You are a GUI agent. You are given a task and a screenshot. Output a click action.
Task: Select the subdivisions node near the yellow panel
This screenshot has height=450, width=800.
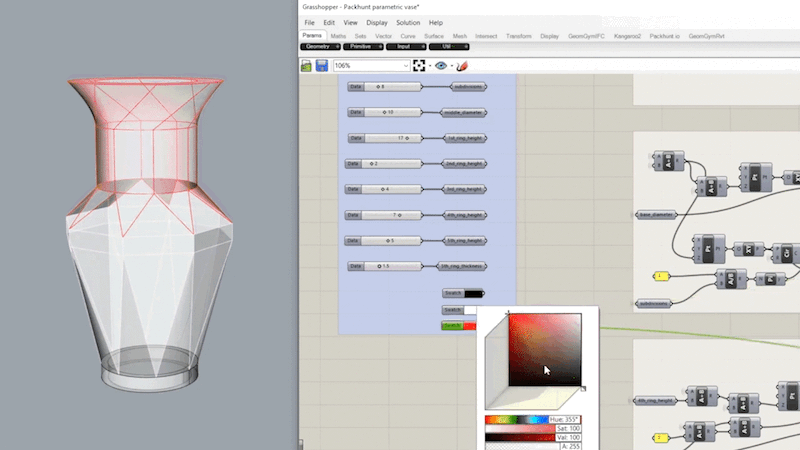click(654, 304)
